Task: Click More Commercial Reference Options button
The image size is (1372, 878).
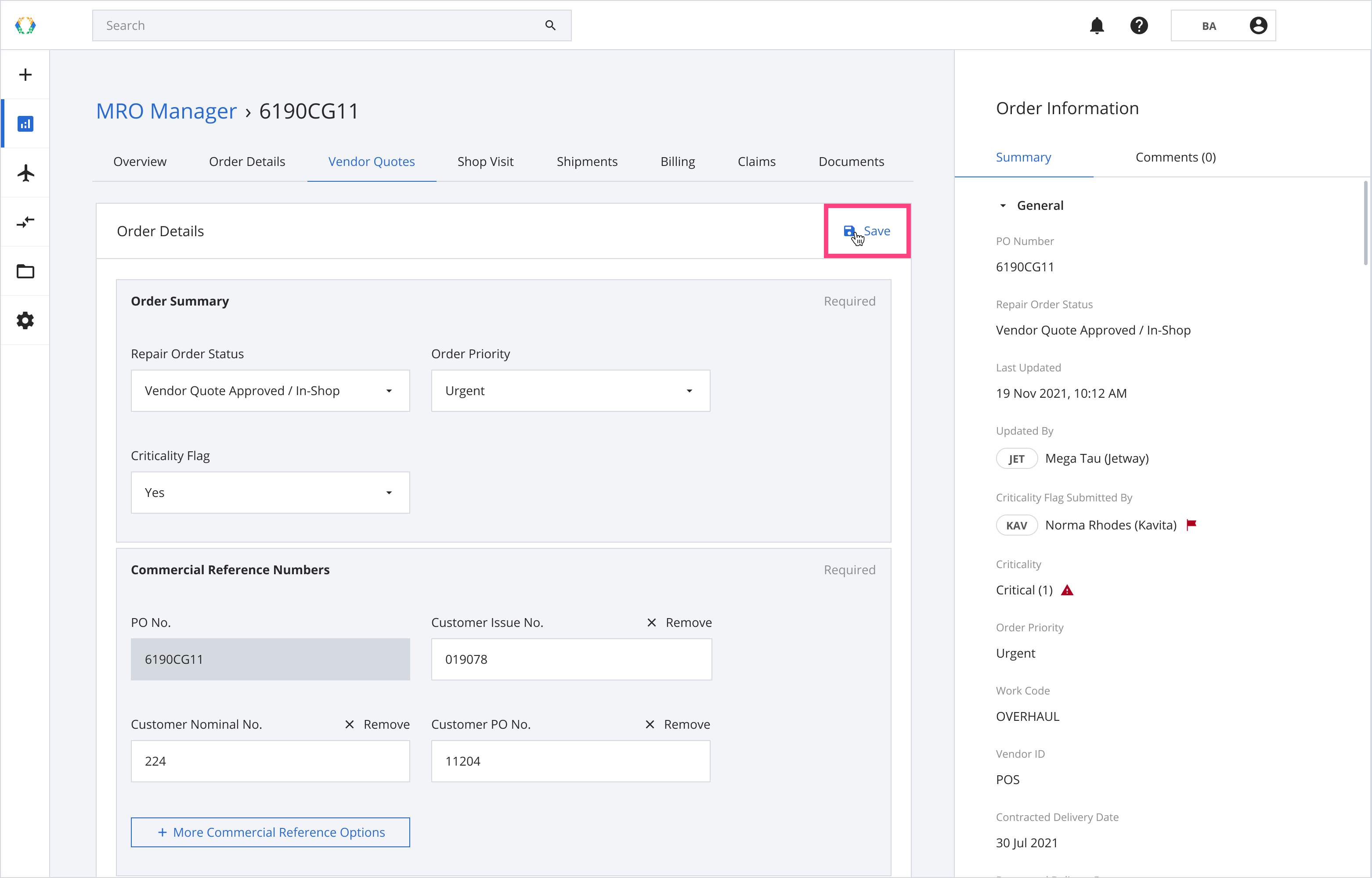Action: 270,832
